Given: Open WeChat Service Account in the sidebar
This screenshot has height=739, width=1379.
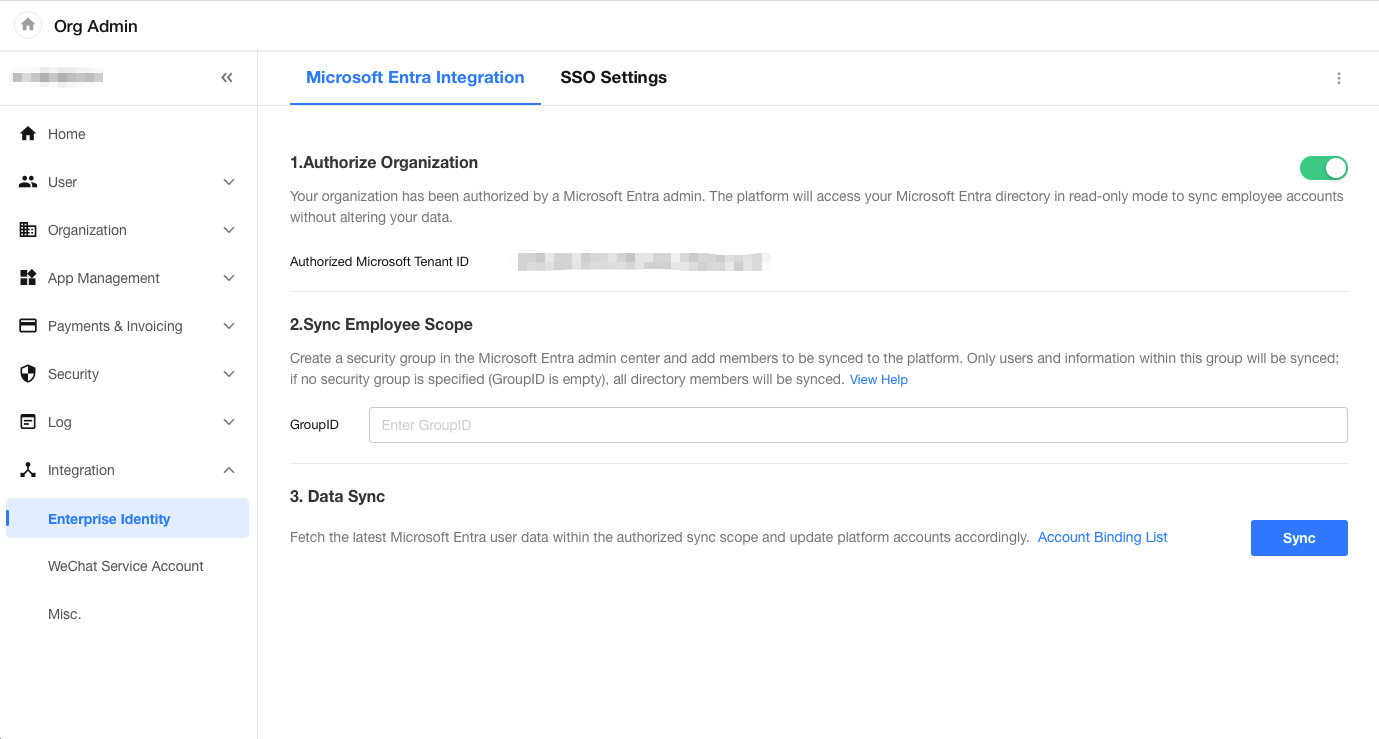Looking at the screenshot, I should pyautogui.click(x=126, y=566).
